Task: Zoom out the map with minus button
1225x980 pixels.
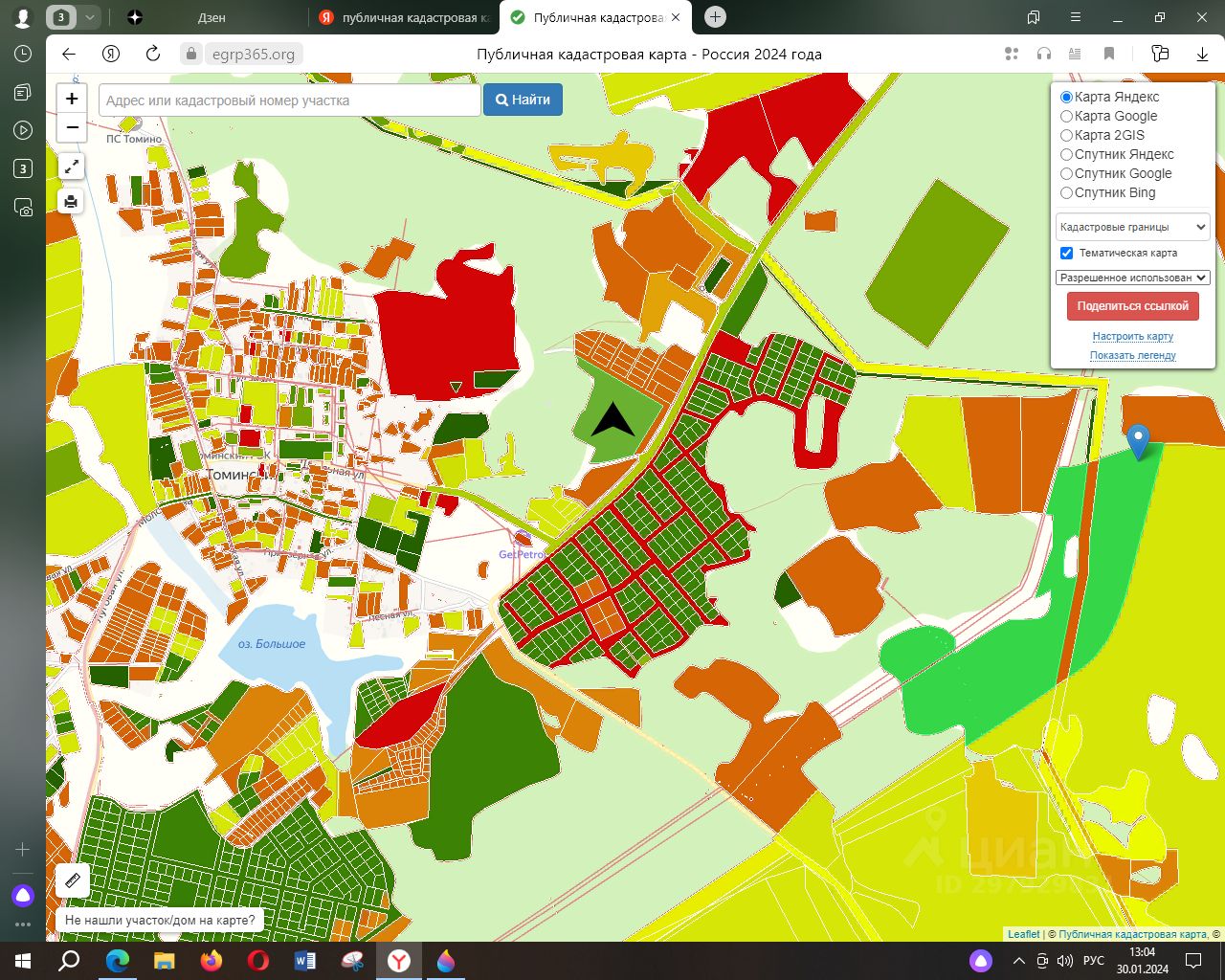Action: 72,127
